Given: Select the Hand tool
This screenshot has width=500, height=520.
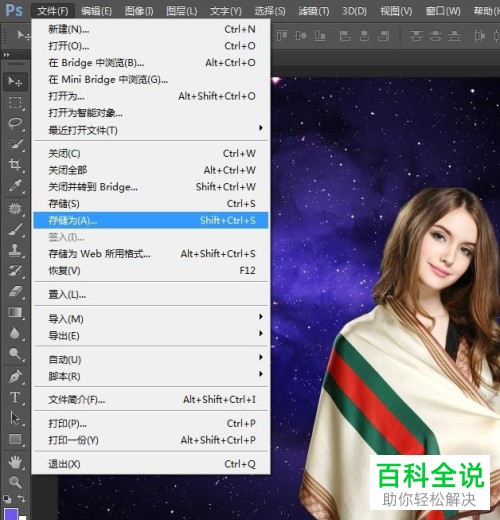Looking at the screenshot, I should point(15,462).
